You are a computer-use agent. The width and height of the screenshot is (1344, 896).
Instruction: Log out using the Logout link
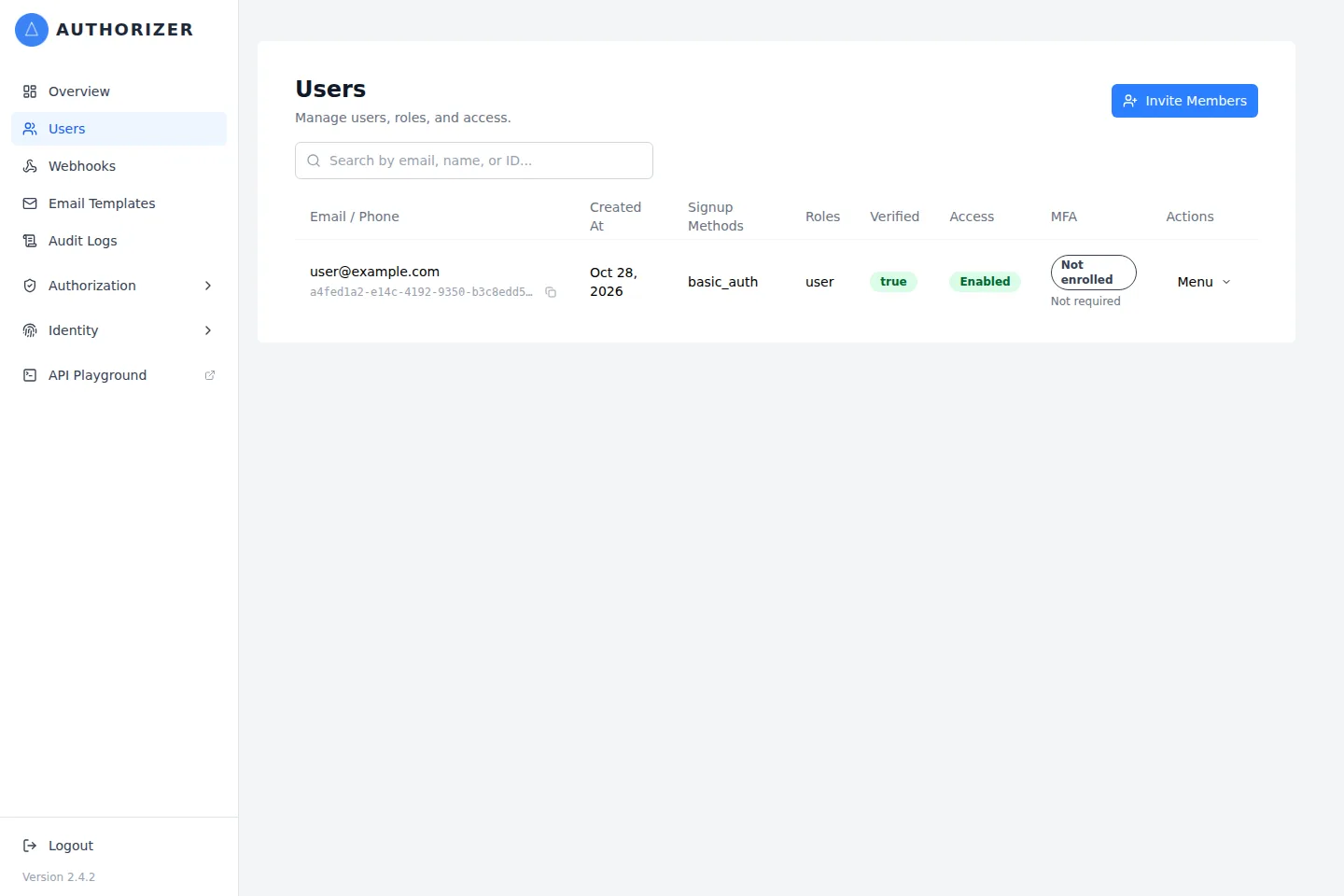pyautogui.click(x=119, y=846)
